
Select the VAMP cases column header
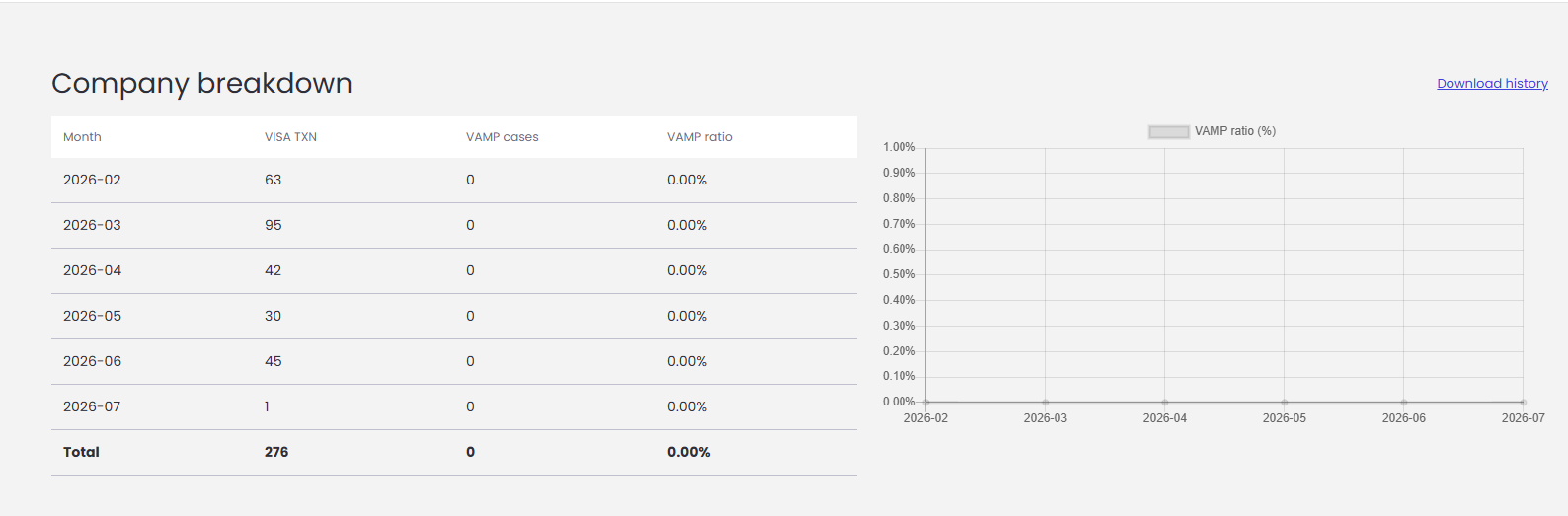503,137
